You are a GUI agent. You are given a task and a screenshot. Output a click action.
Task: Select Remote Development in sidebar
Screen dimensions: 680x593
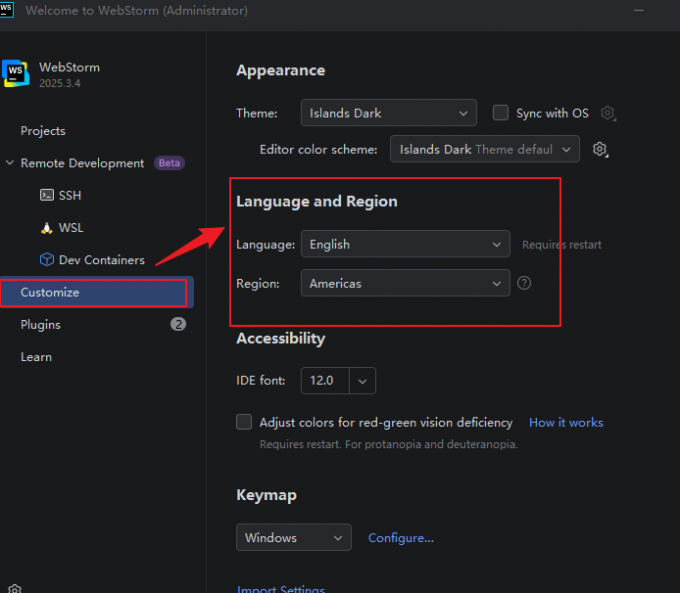[x=82, y=163]
